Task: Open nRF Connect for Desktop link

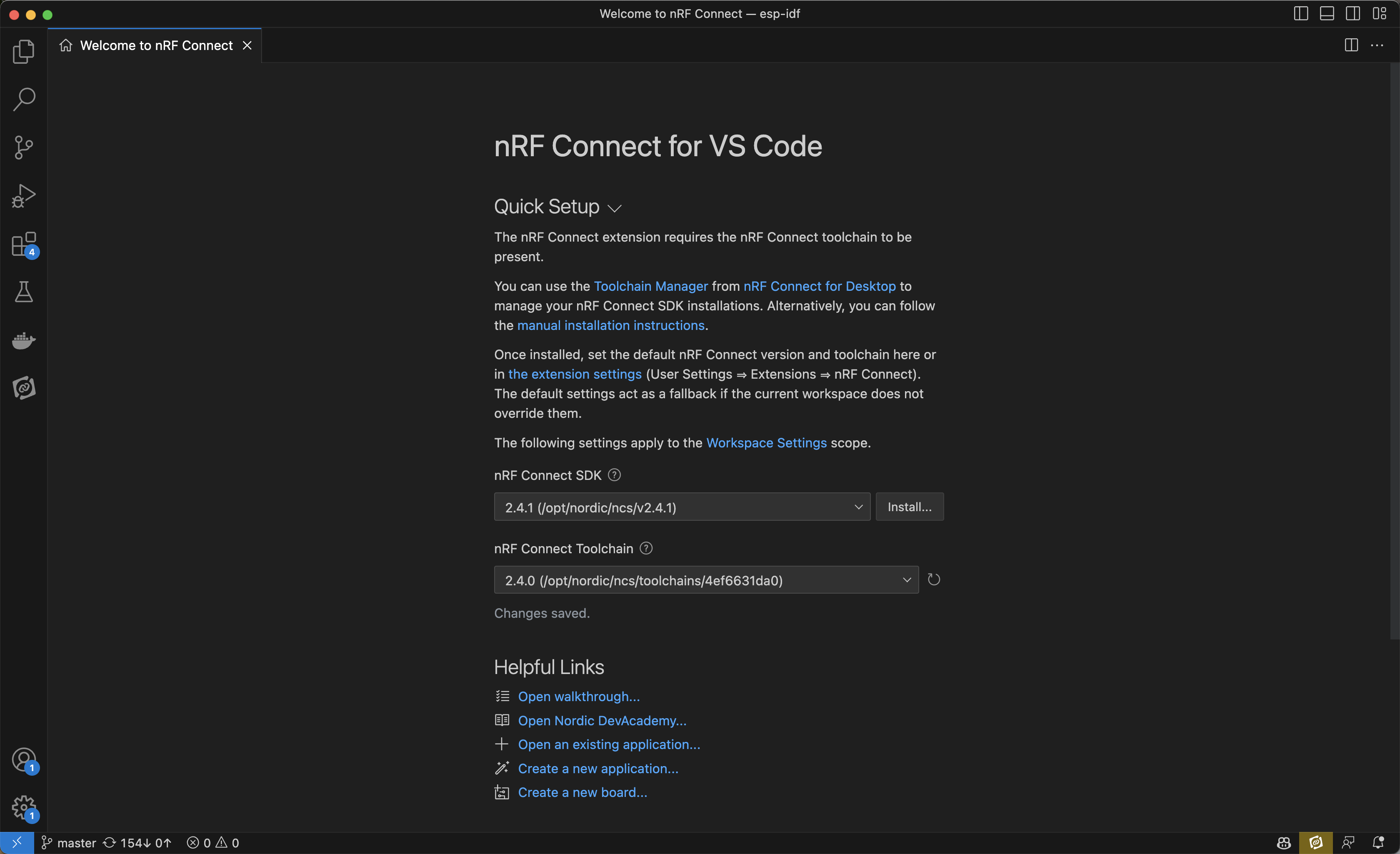Action: coord(819,286)
